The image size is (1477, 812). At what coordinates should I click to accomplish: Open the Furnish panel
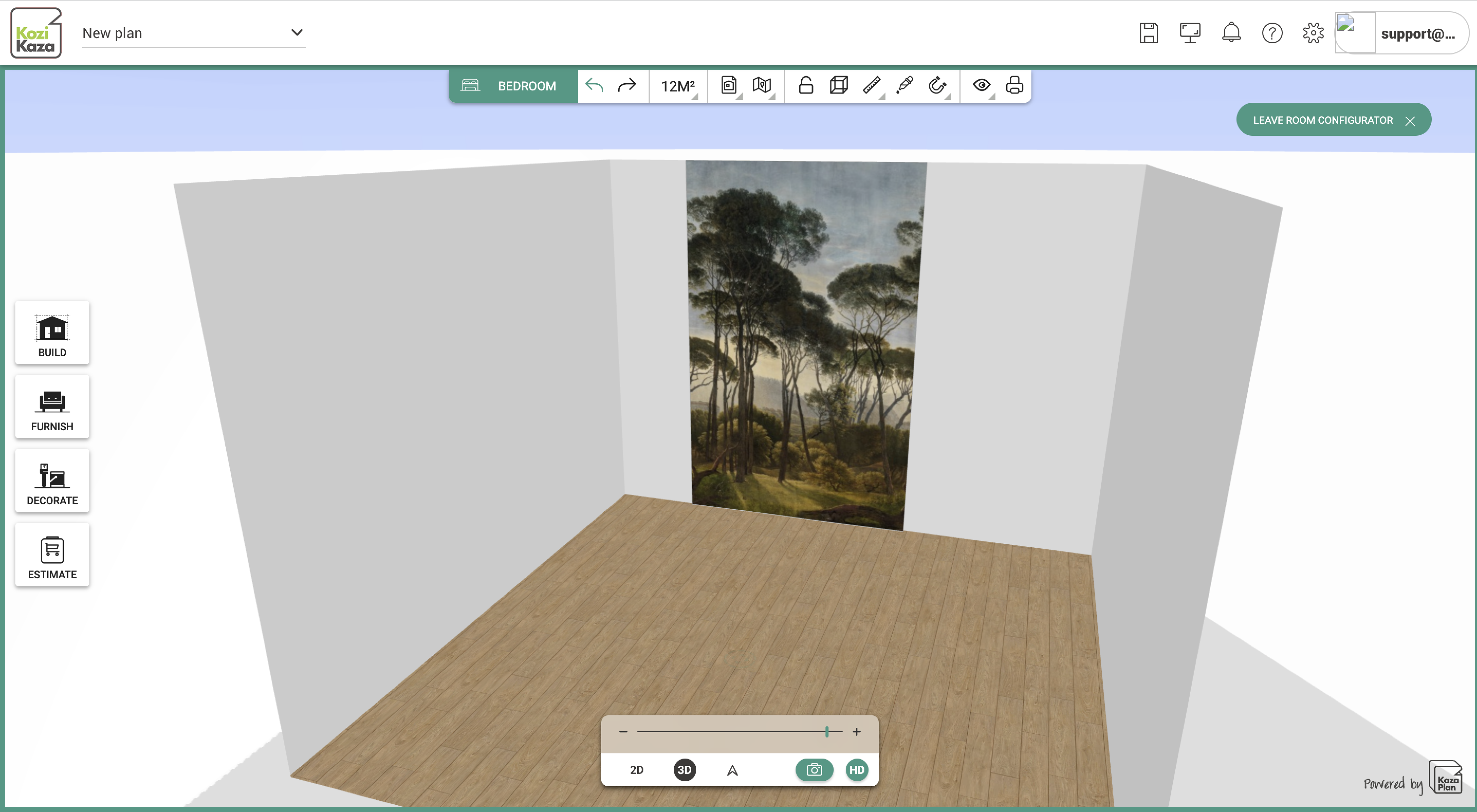click(x=52, y=407)
